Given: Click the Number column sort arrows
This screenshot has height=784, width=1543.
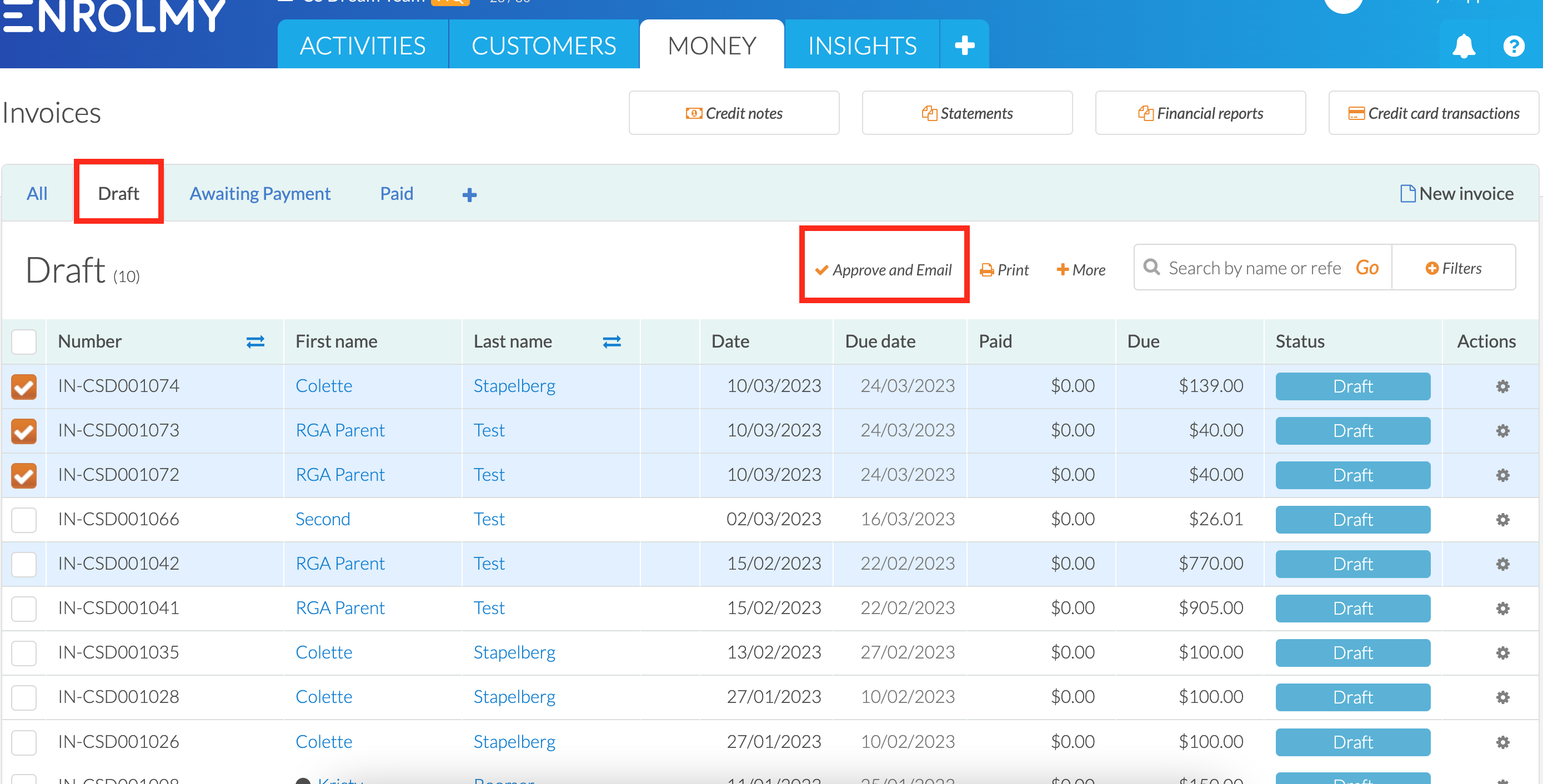Looking at the screenshot, I should click(x=256, y=341).
